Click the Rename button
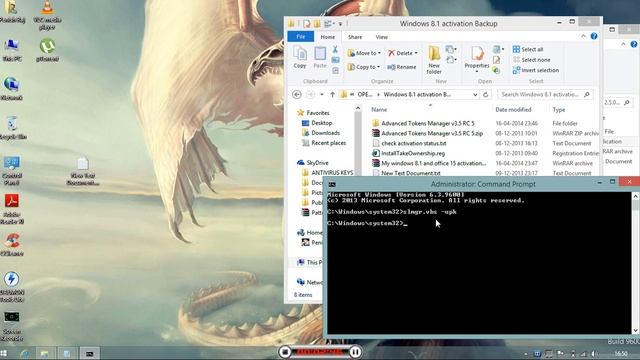Viewport: 640px width, 360px height. tap(402, 67)
